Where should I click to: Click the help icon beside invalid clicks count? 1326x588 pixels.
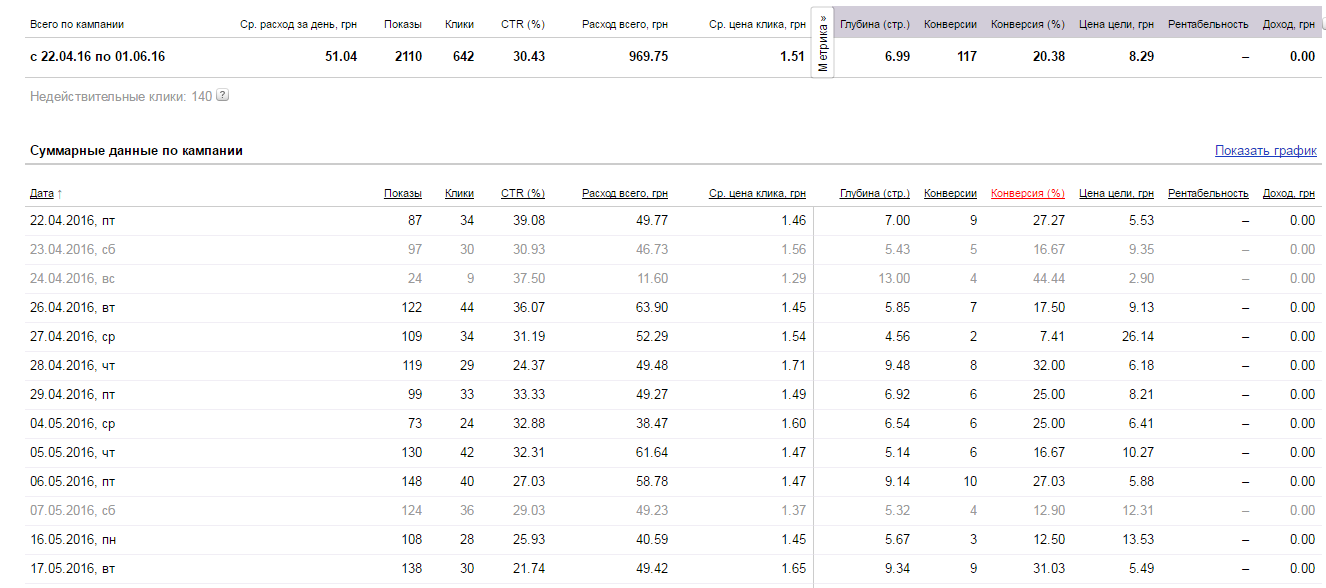click(223, 96)
